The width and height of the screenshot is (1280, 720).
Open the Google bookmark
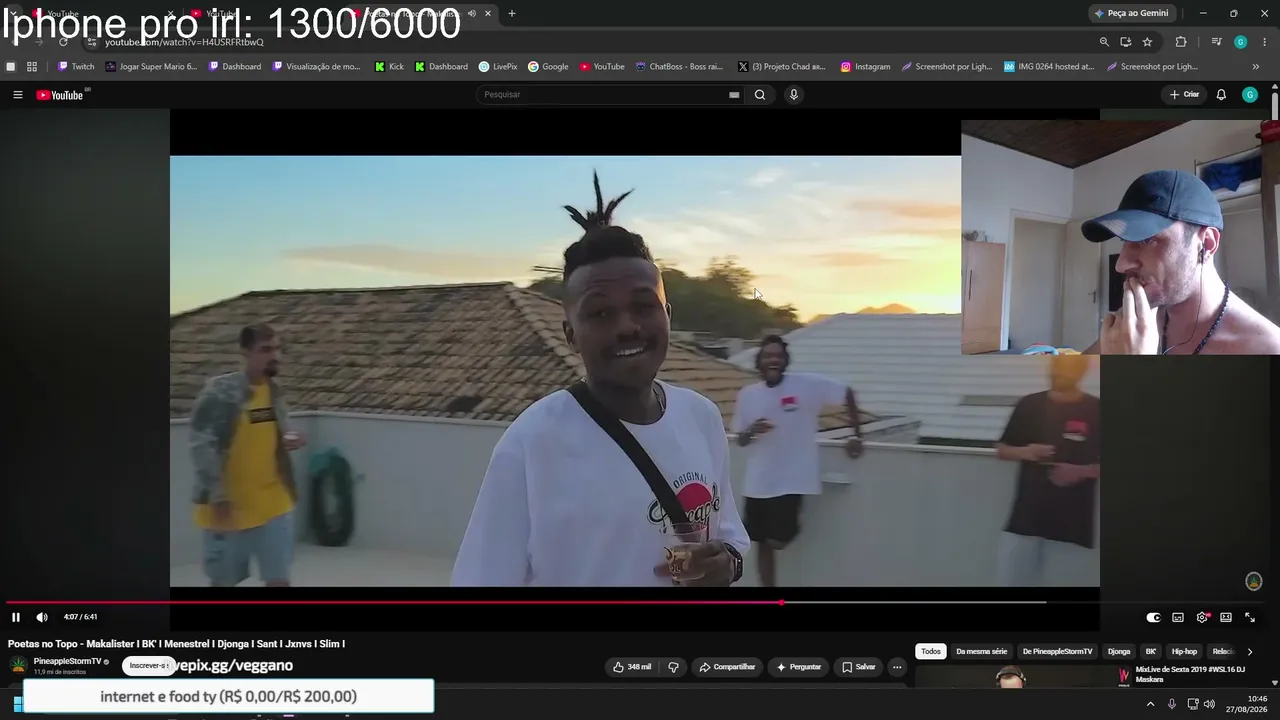[x=548, y=67]
